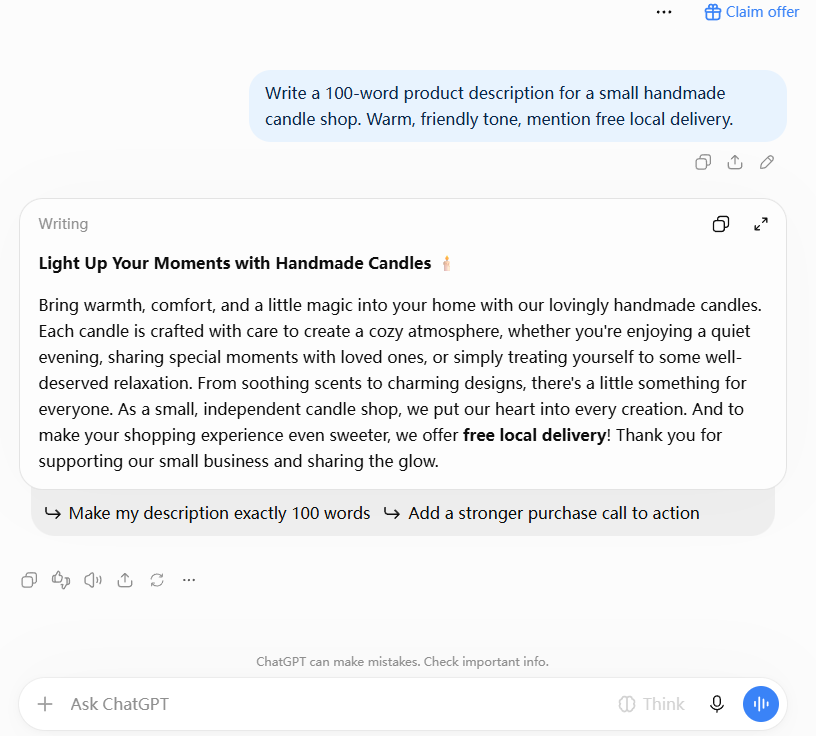Copy the user's message text
The height and width of the screenshot is (736, 816).
703,162
